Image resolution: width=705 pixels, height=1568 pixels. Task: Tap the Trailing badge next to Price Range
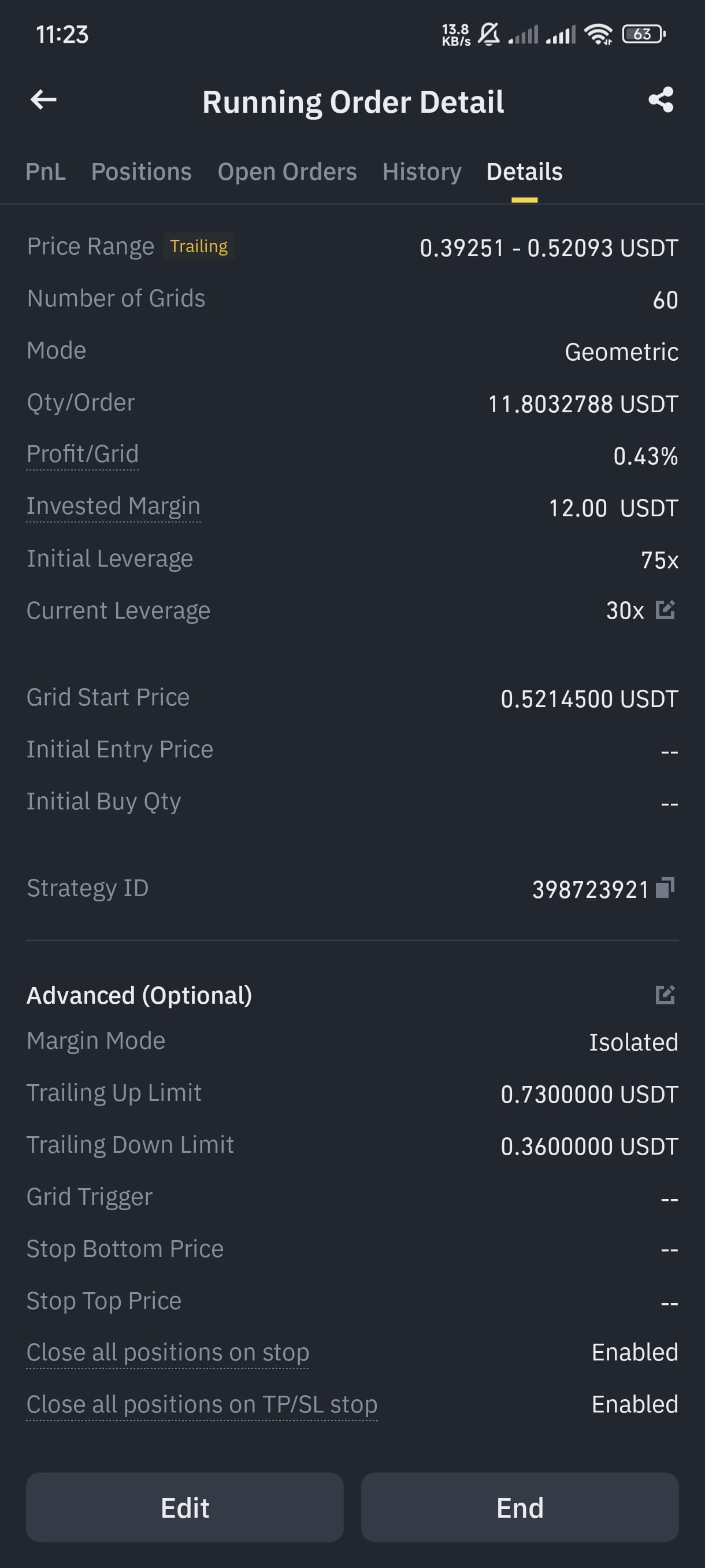point(198,246)
